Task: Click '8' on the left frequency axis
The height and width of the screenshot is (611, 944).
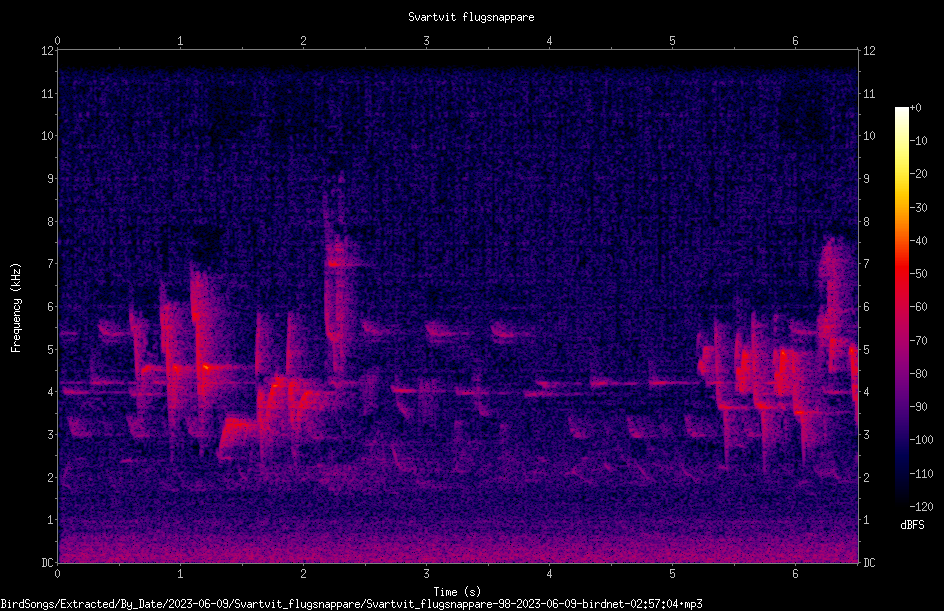Action: click(x=50, y=222)
